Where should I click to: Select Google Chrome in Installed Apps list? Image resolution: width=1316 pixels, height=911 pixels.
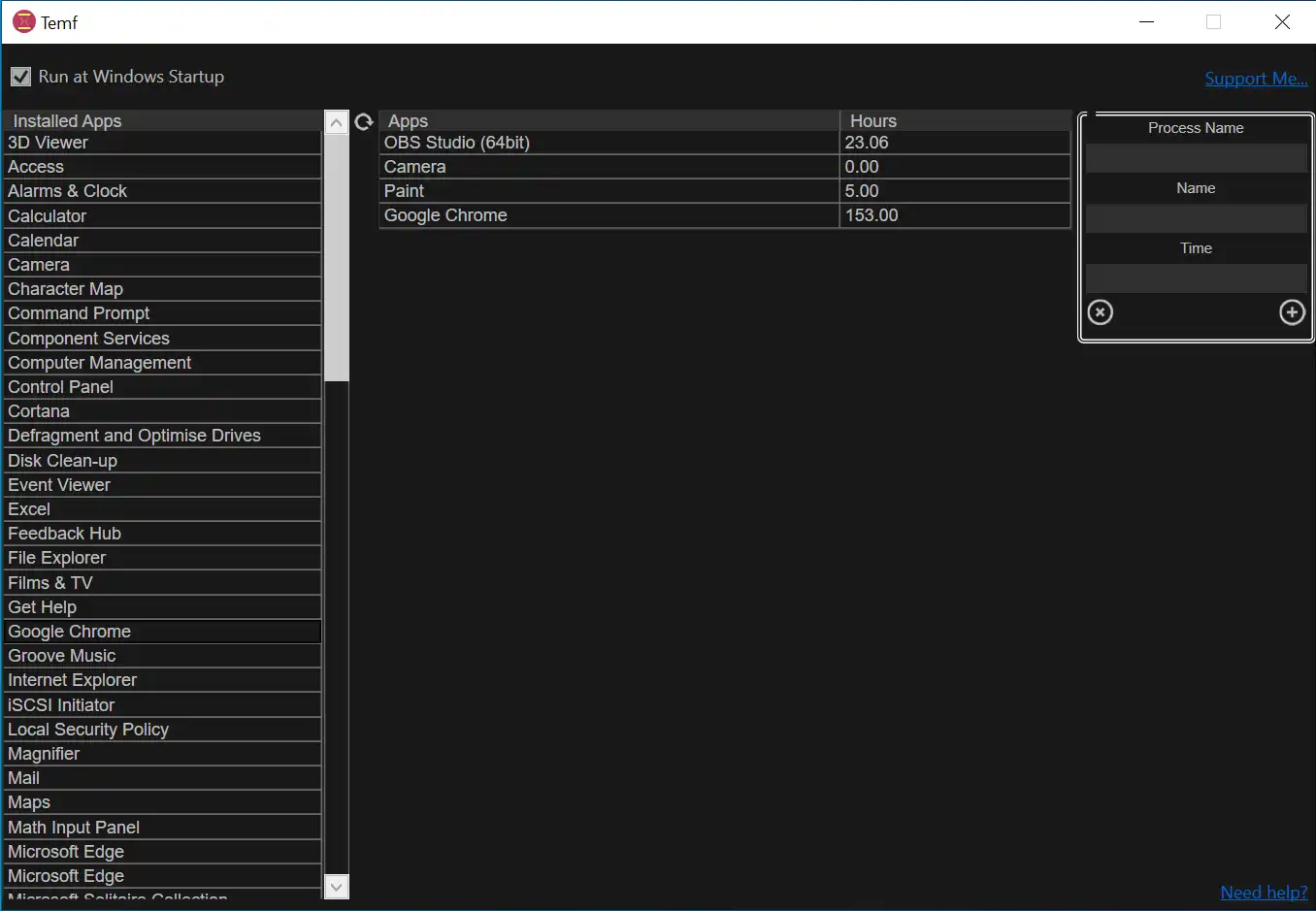pos(162,632)
